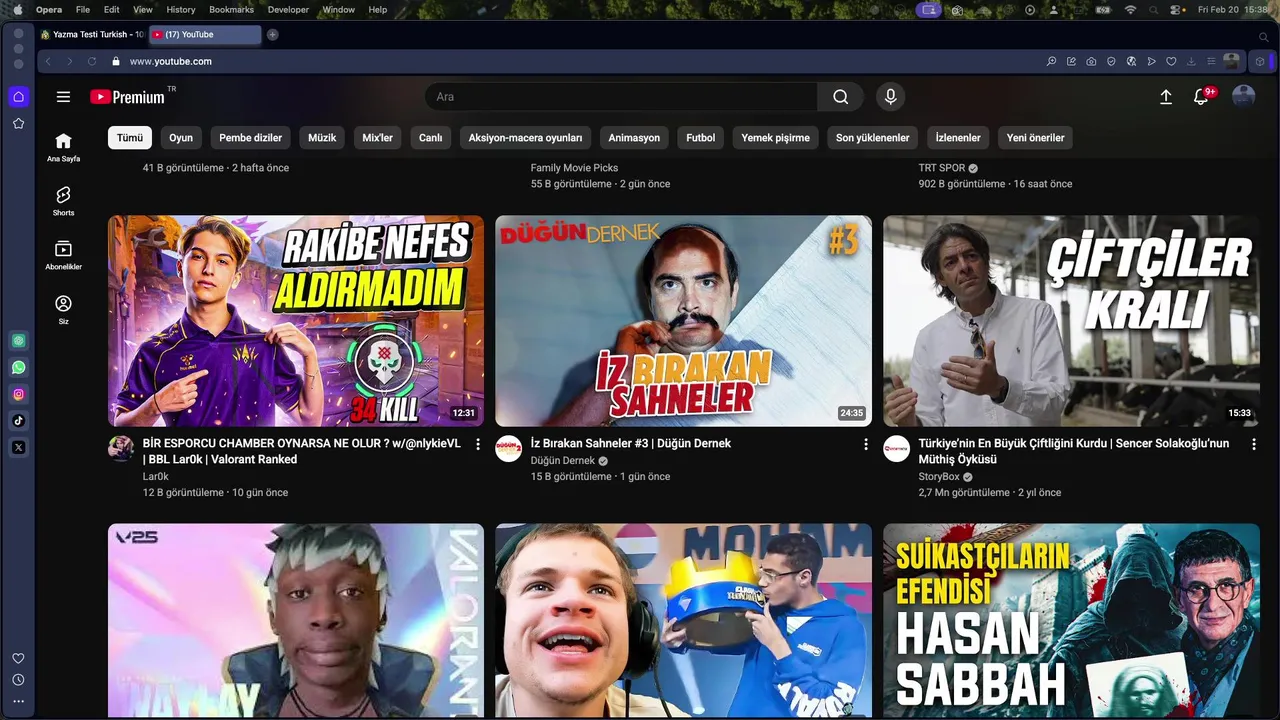The width and height of the screenshot is (1280, 720).
Task: Go to YouTube Premium home via logo
Action: click(x=127, y=97)
